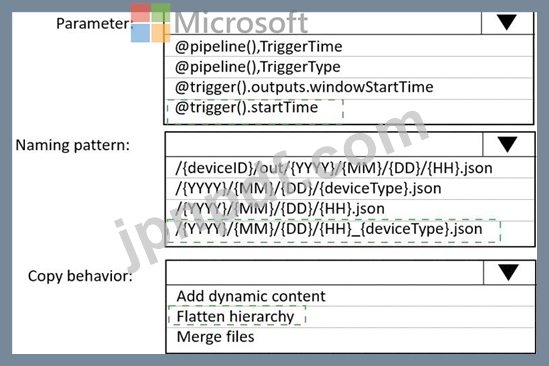Image resolution: width=549 pixels, height=366 pixels.
Task: Choose /{YYYY}/{MM}/{DD}/{deviceType}.json pattern
Action: point(350,189)
